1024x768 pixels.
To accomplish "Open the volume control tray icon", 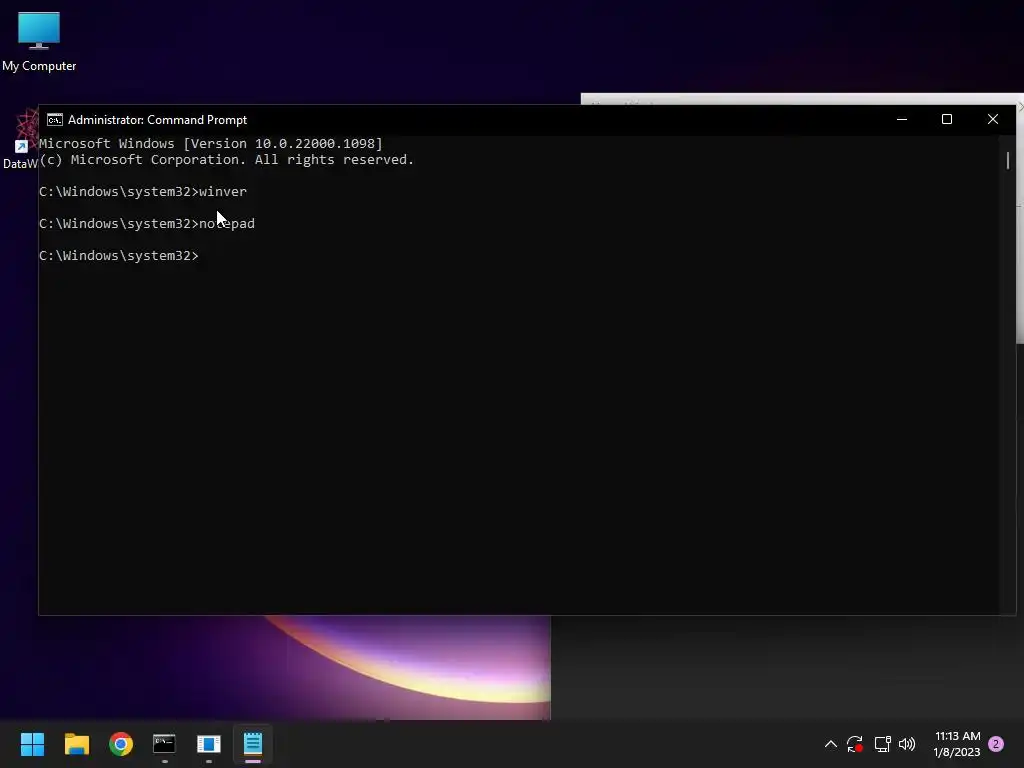I will click(907, 744).
